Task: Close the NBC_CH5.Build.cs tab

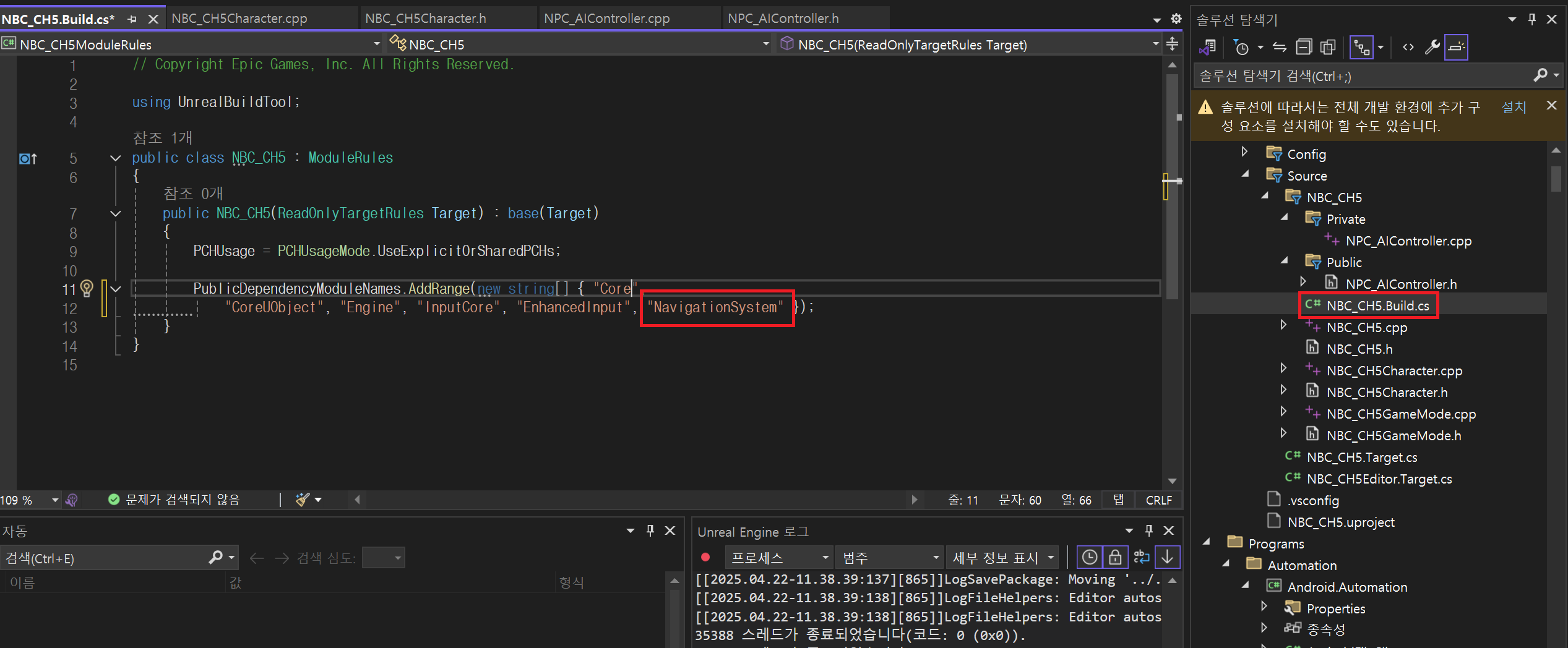Action: point(153,19)
